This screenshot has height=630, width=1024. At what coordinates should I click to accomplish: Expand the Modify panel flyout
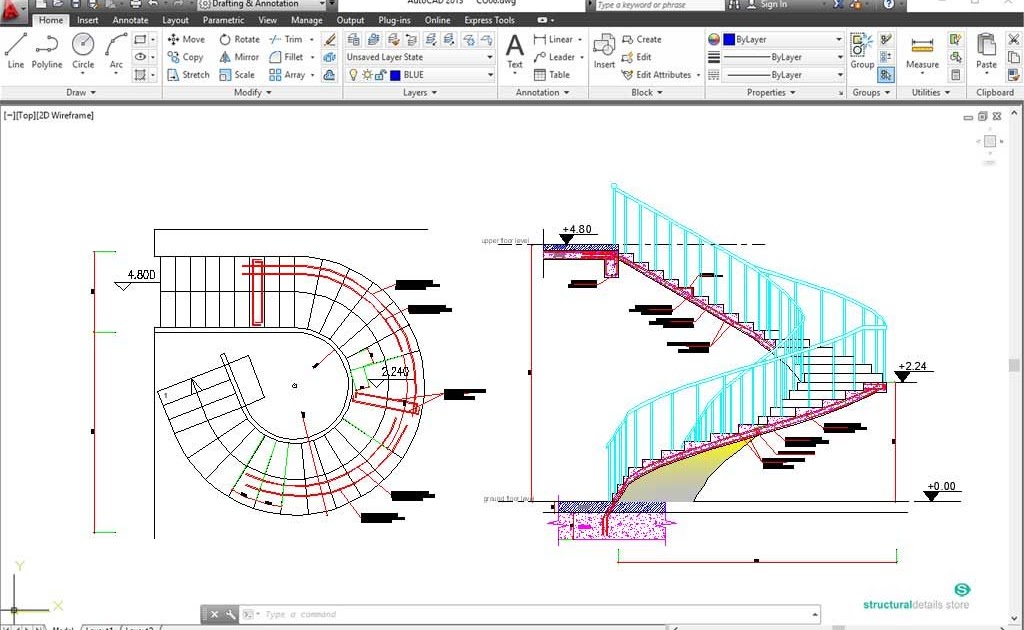click(253, 92)
